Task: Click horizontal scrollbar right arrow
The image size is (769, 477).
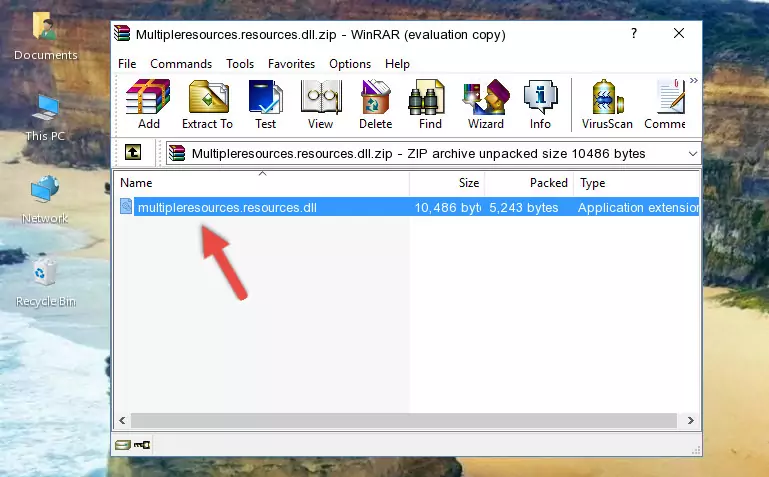Action: click(x=691, y=420)
